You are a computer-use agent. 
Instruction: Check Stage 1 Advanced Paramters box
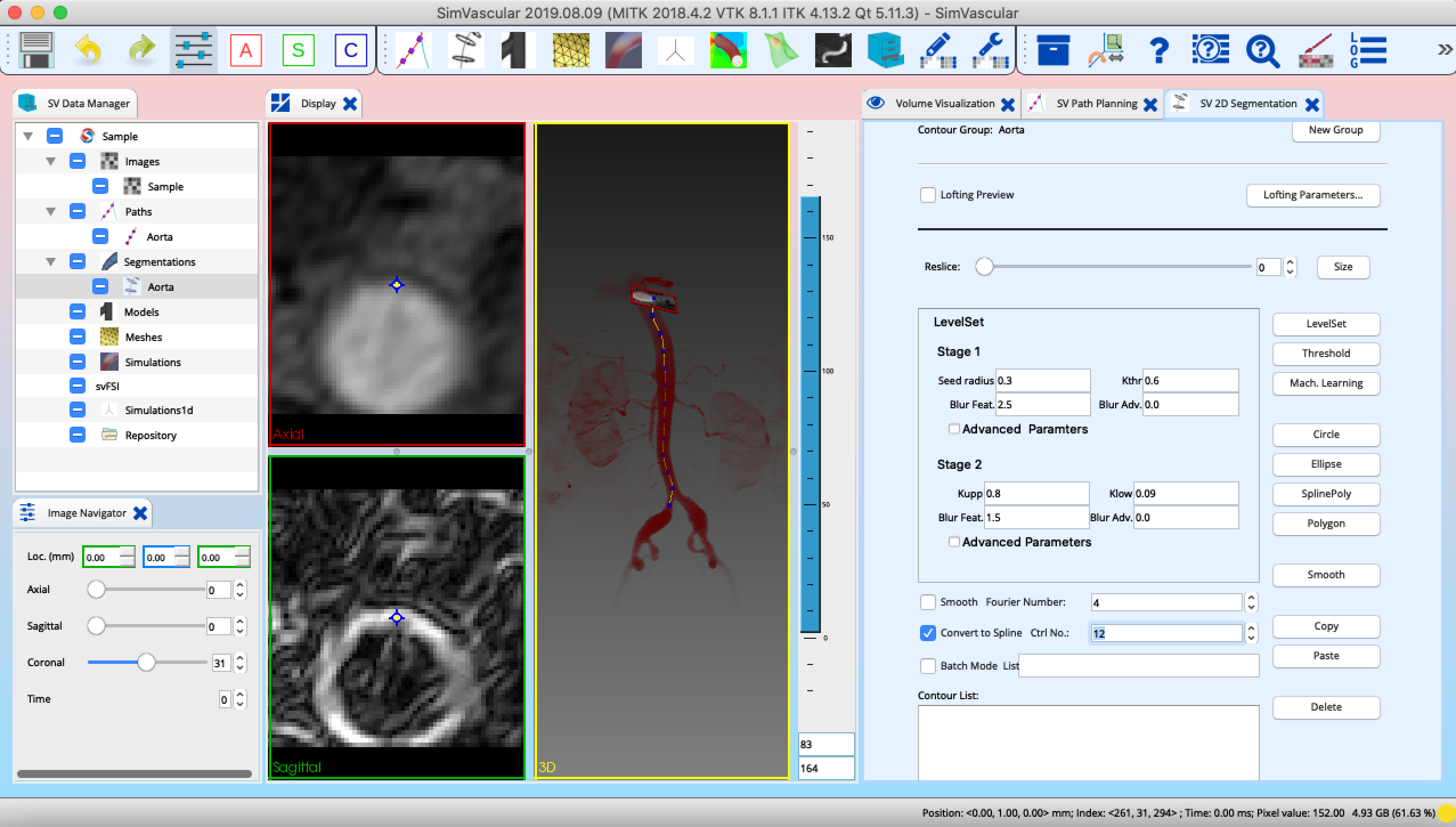point(954,429)
